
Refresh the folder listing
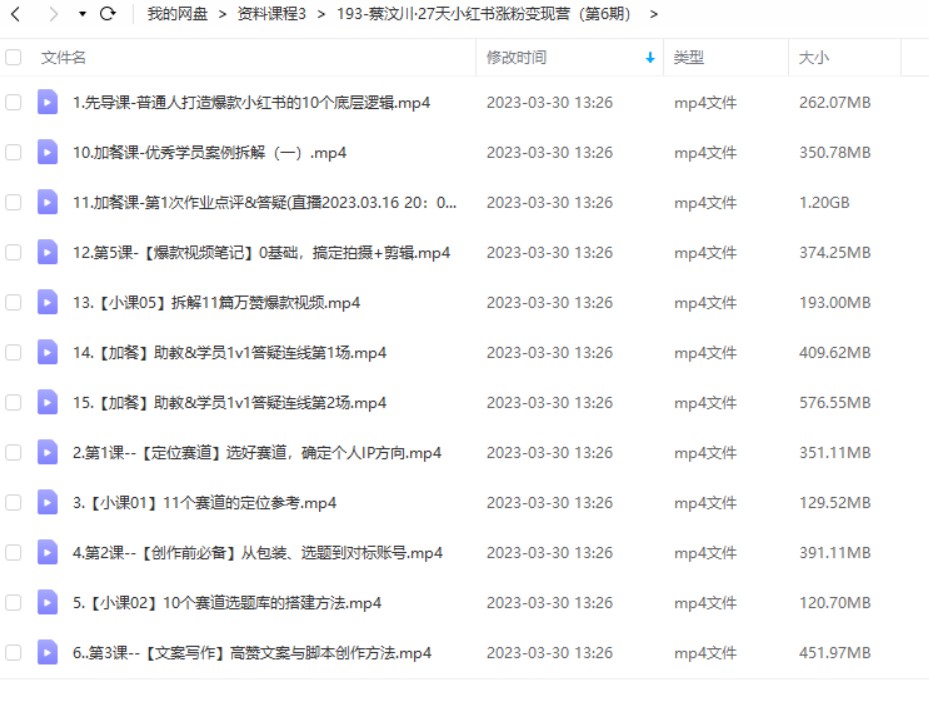point(107,14)
